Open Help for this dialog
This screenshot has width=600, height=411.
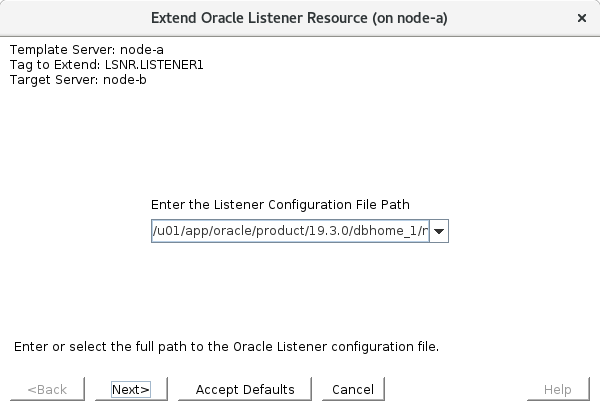point(557,389)
